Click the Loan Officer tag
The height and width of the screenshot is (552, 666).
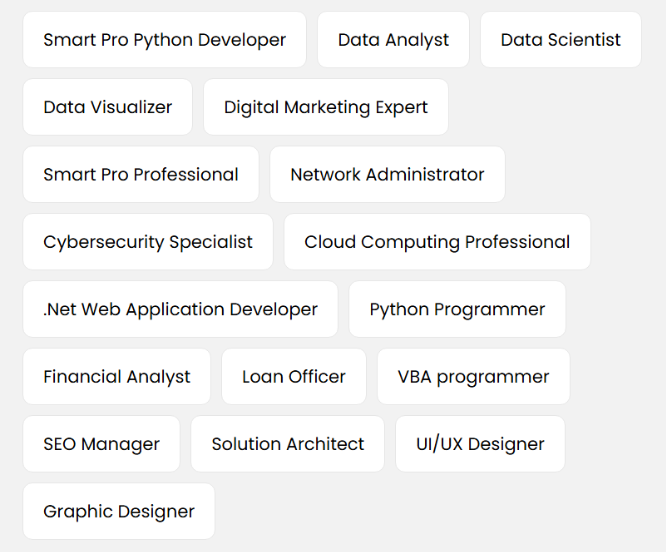293,377
